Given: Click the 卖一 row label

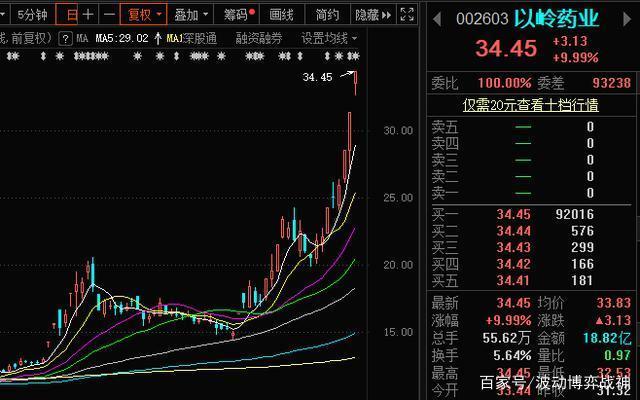Looking at the screenshot, I should pyautogui.click(x=445, y=193).
